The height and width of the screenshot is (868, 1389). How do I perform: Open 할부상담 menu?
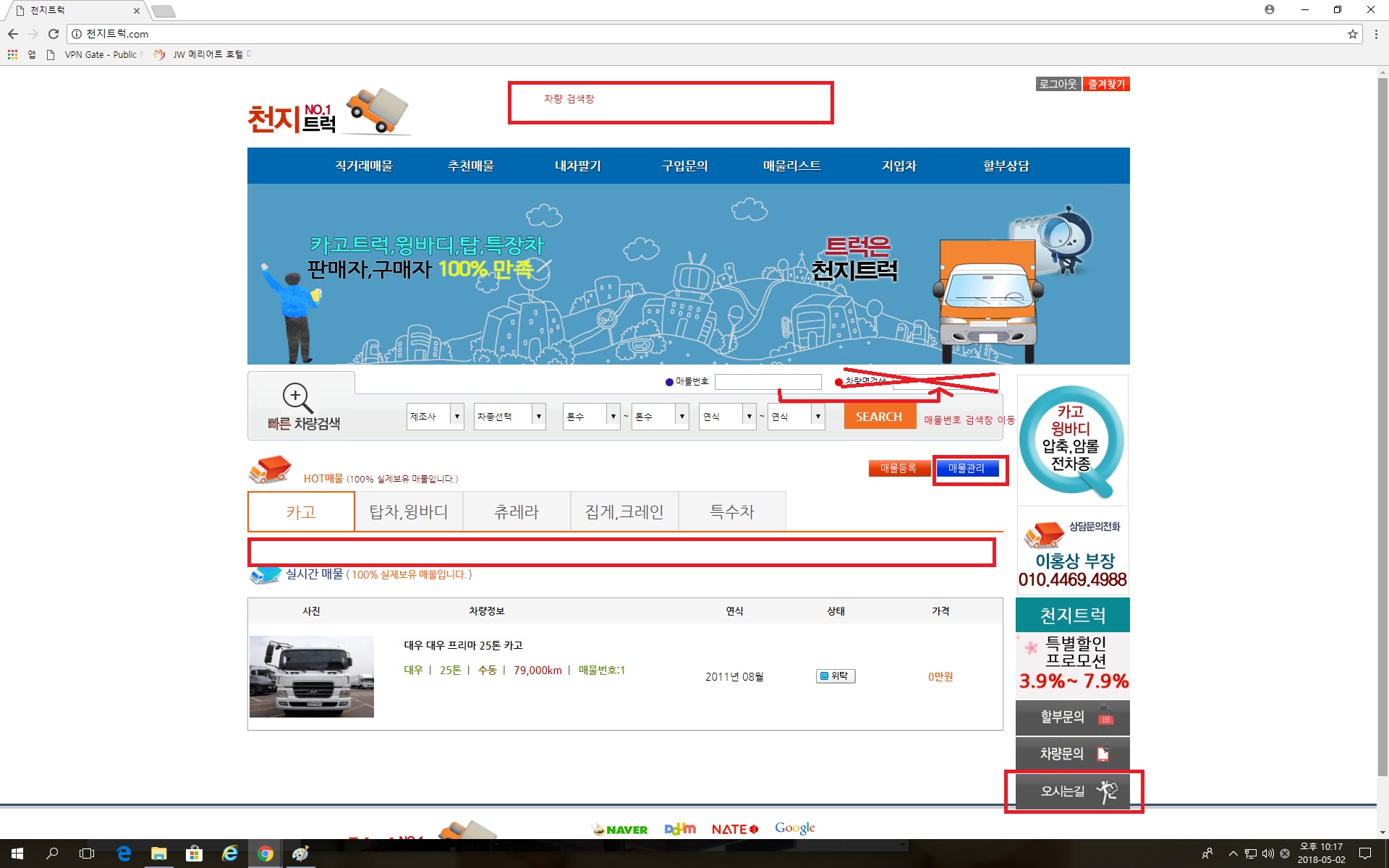[1006, 166]
